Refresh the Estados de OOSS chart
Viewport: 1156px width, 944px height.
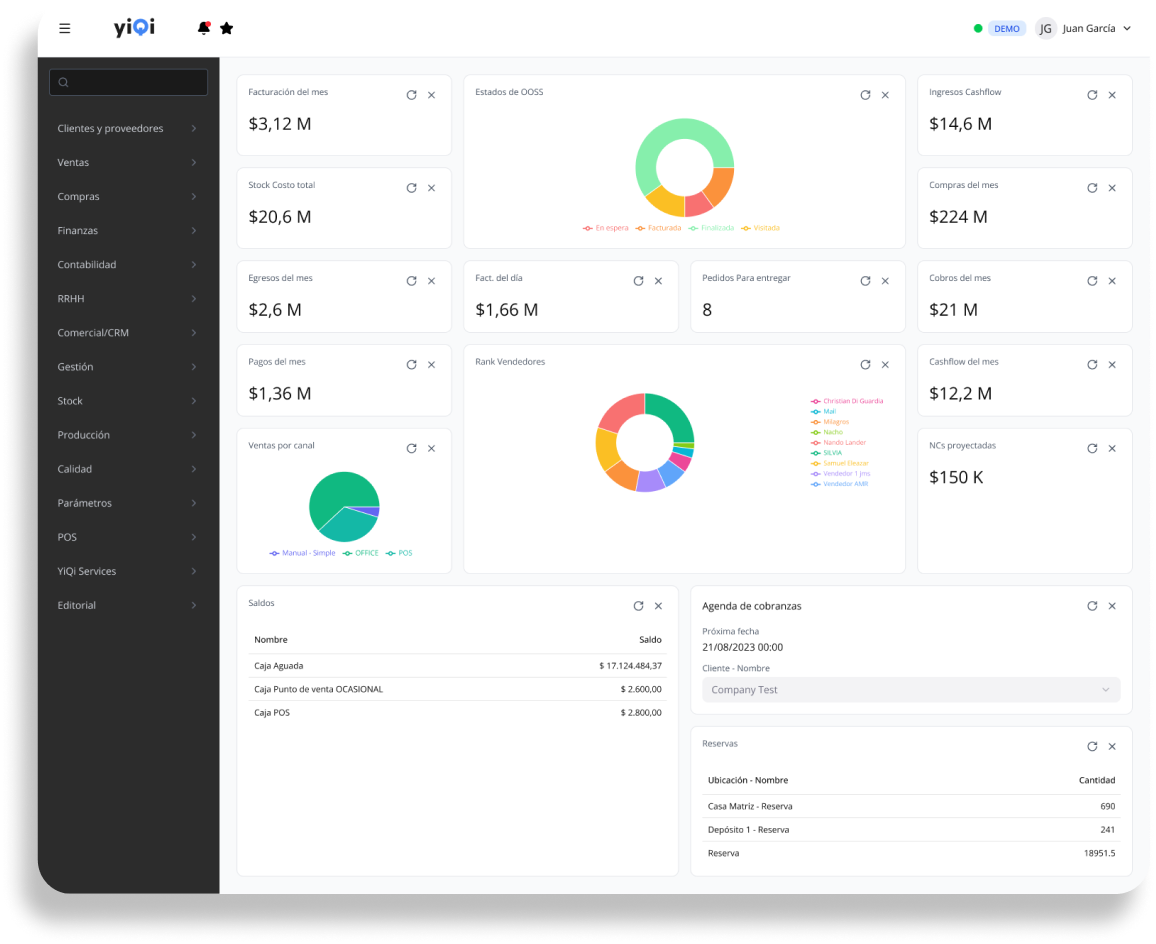pyautogui.click(x=865, y=95)
